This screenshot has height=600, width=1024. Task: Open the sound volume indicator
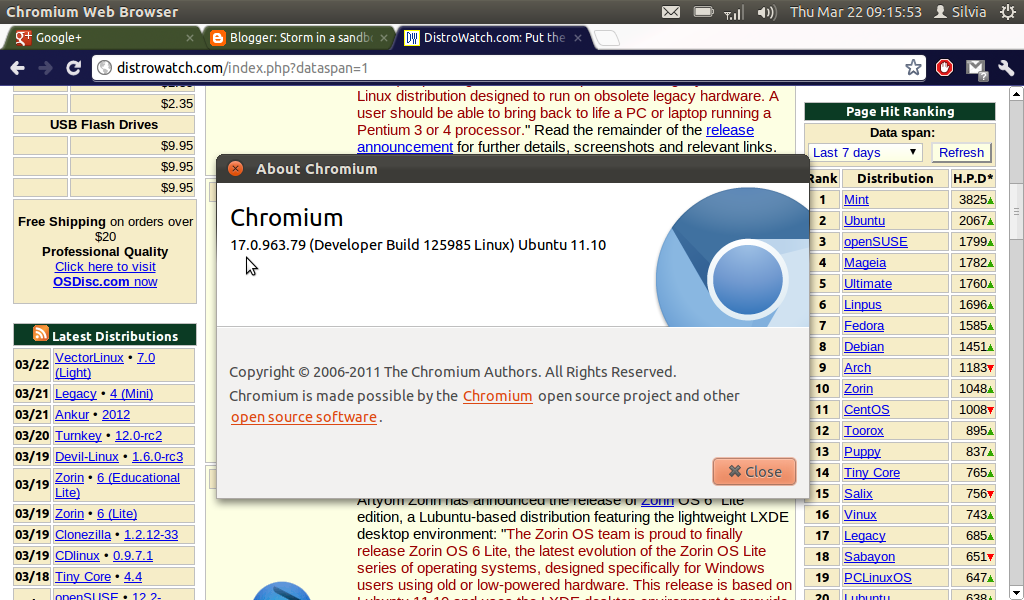767,12
